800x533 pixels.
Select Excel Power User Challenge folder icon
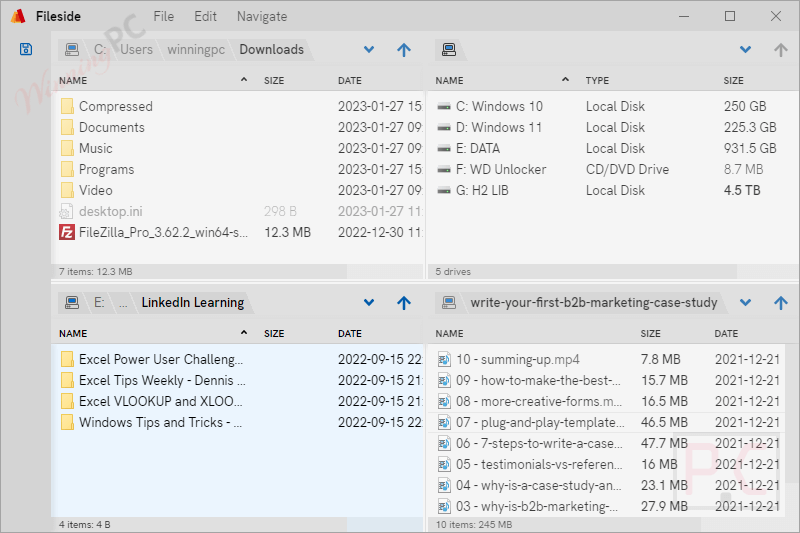67,359
